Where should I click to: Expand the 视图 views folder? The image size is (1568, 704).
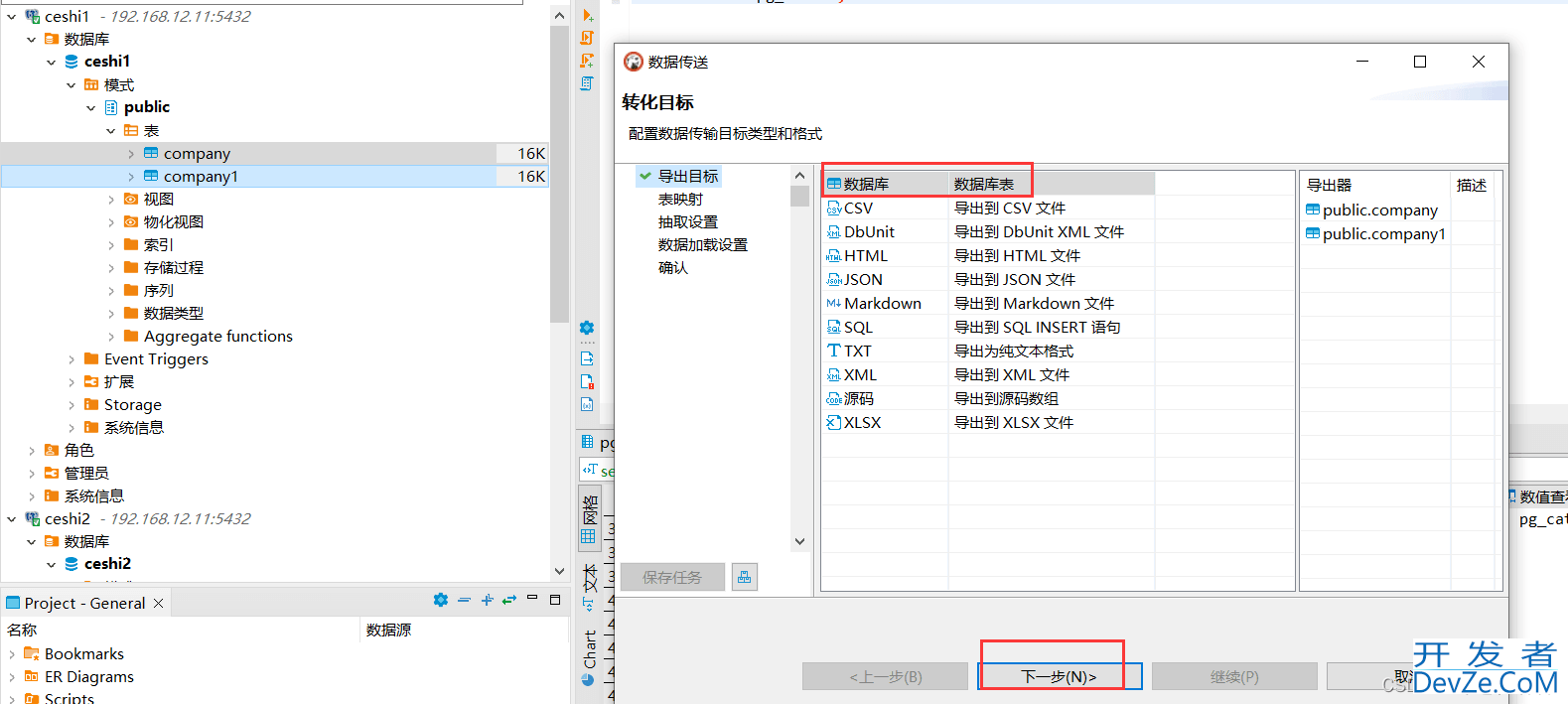tap(111, 200)
